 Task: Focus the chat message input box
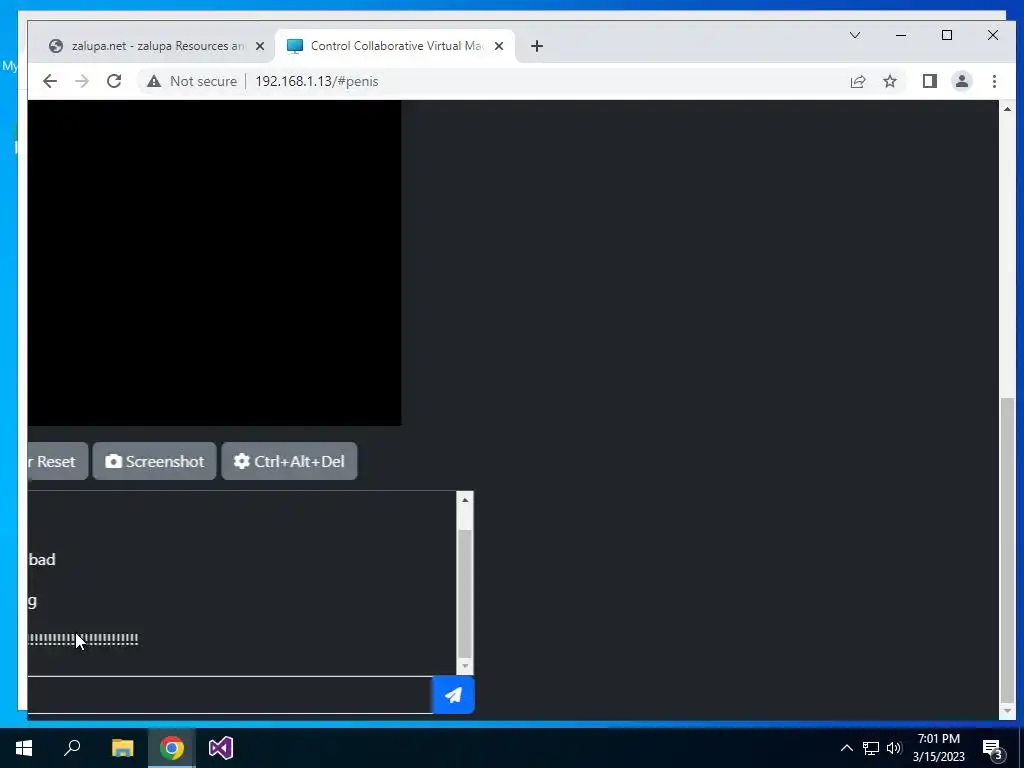[x=230, y=695]
